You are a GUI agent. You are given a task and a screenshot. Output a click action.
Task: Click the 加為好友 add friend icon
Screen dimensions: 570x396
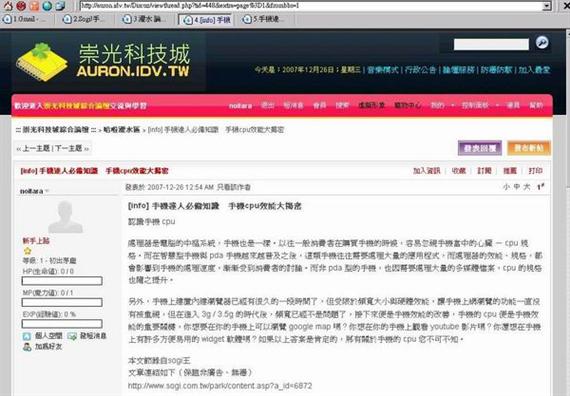click(27, 347)
